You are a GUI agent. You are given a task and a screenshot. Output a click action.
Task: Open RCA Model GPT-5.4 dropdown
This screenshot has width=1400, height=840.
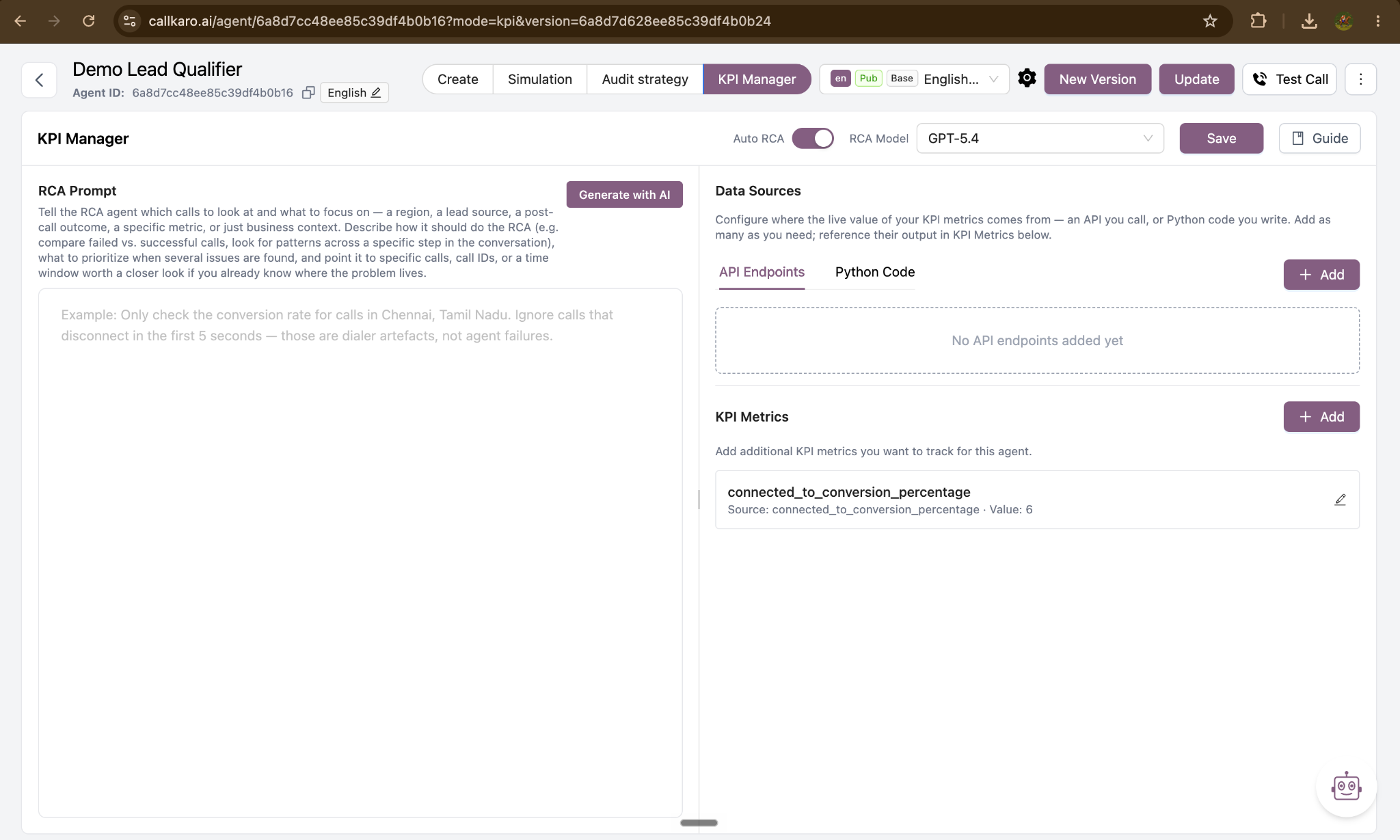coord(1040,138)
